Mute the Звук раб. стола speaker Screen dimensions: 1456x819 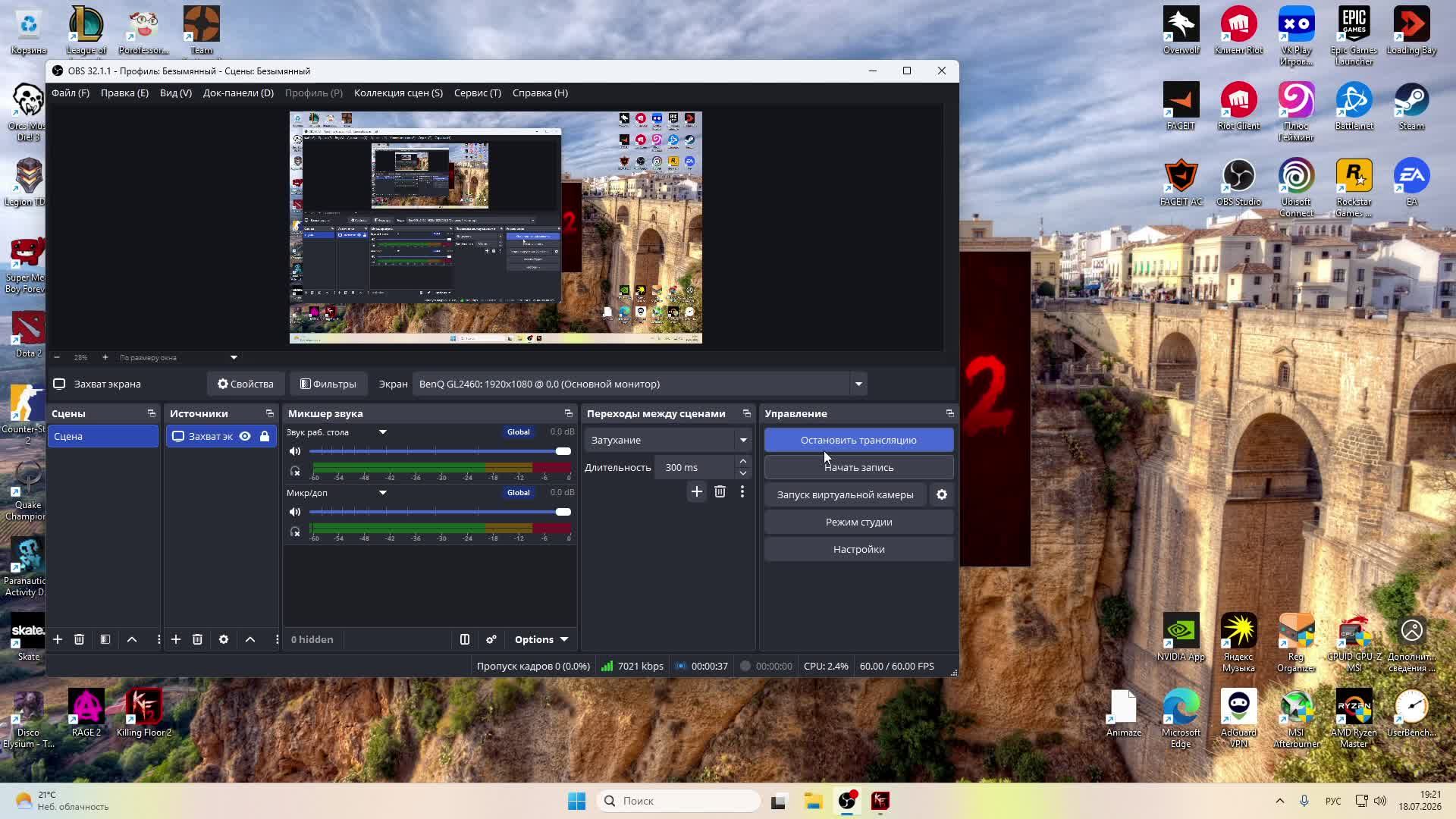click(295, 451)
